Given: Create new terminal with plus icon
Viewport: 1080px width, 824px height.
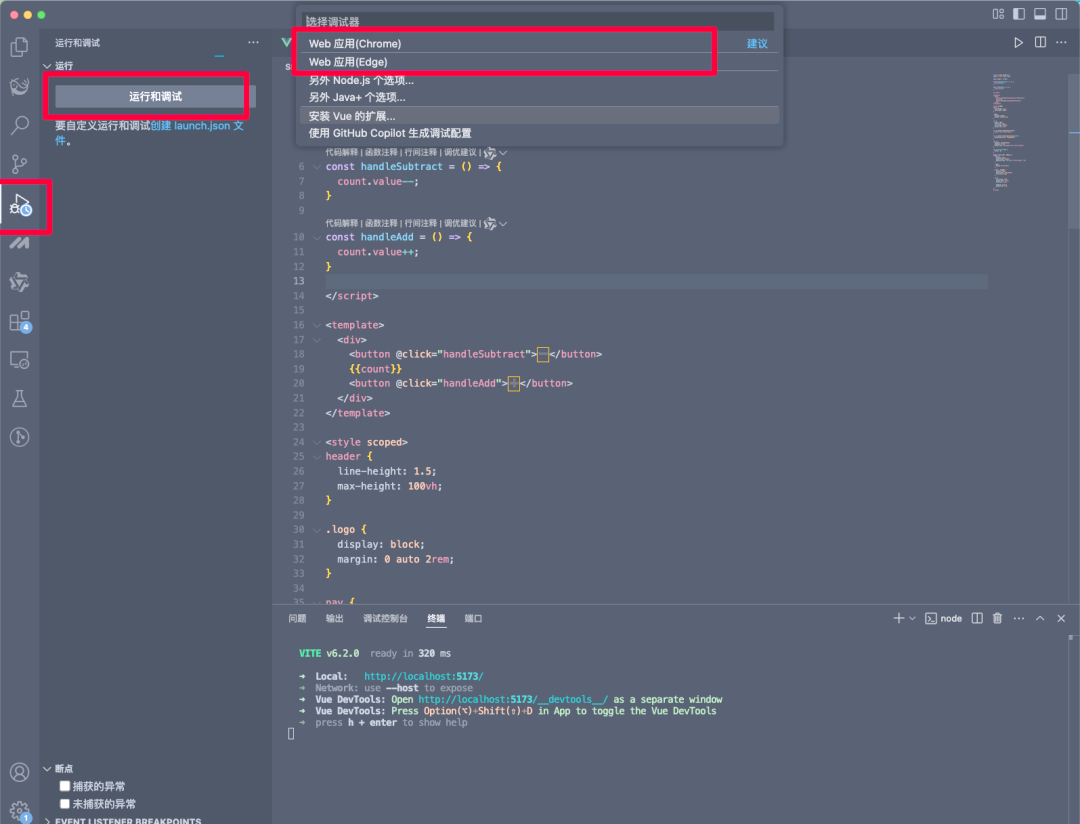Looking at the screenshot, I should [x=899, y=618].
